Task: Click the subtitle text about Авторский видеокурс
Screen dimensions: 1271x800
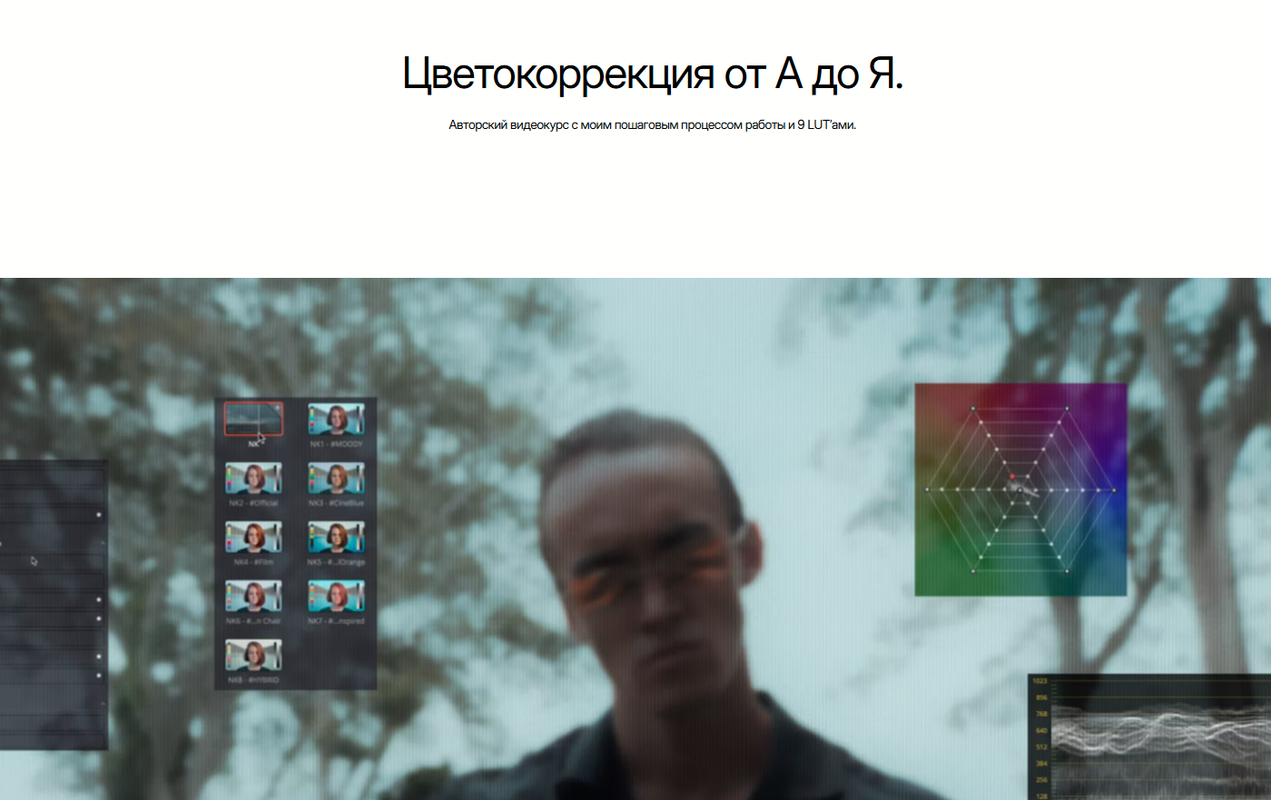Action: pyautogui.click(x=652, y=126)
